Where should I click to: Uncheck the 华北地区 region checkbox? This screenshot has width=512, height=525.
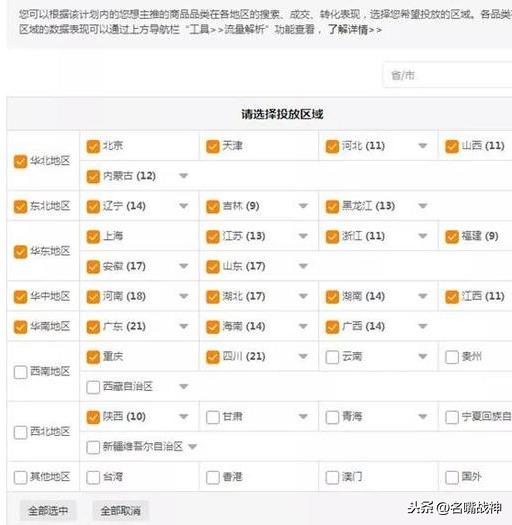coord(20,161)
